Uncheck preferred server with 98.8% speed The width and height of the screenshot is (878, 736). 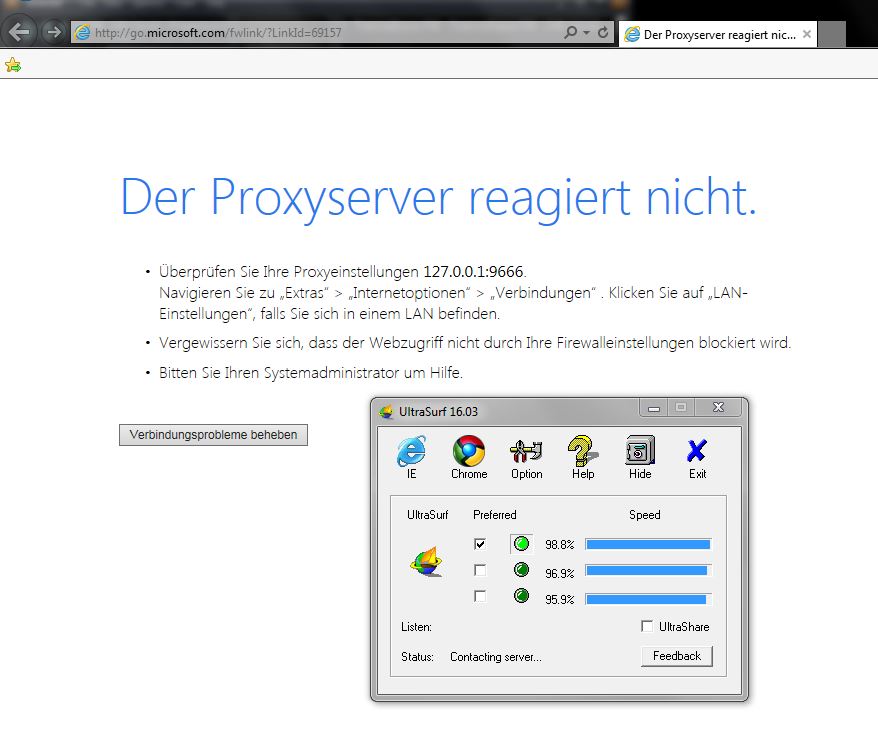[480, 544]
